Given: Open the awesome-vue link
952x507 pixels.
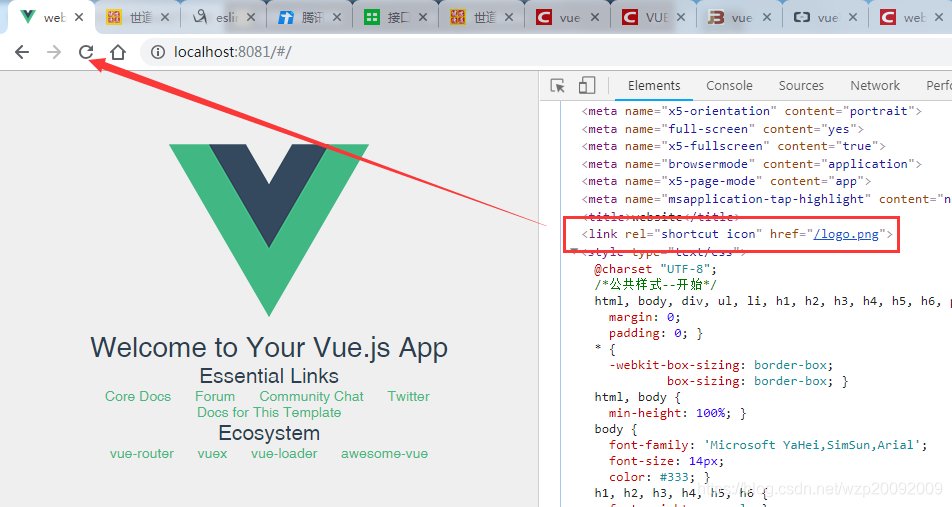Looking at the screenshot, I should 384,454.
